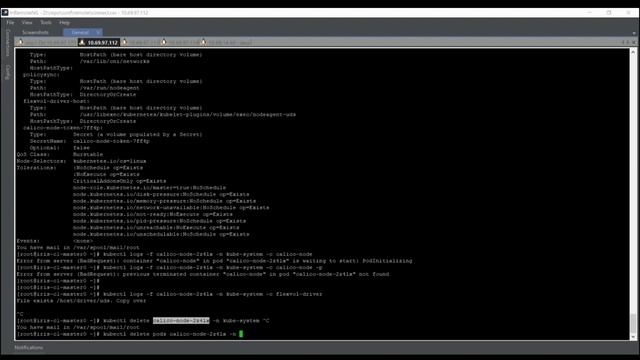Click the penguin icon on 10.69.97.112 tab
Image resolution: width=640 pixels, height=360 pixels.
(82, 42)
